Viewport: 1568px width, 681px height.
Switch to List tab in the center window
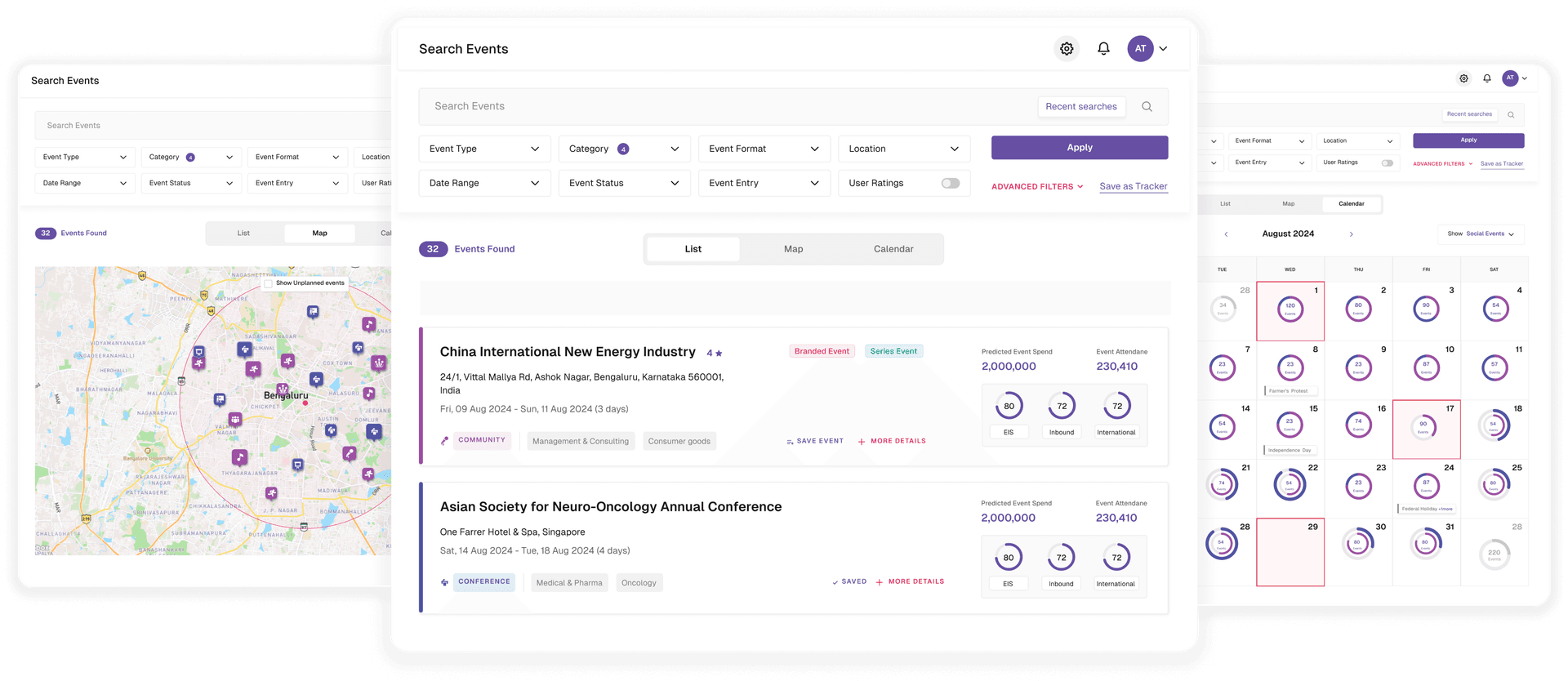(x=693, y=249)
